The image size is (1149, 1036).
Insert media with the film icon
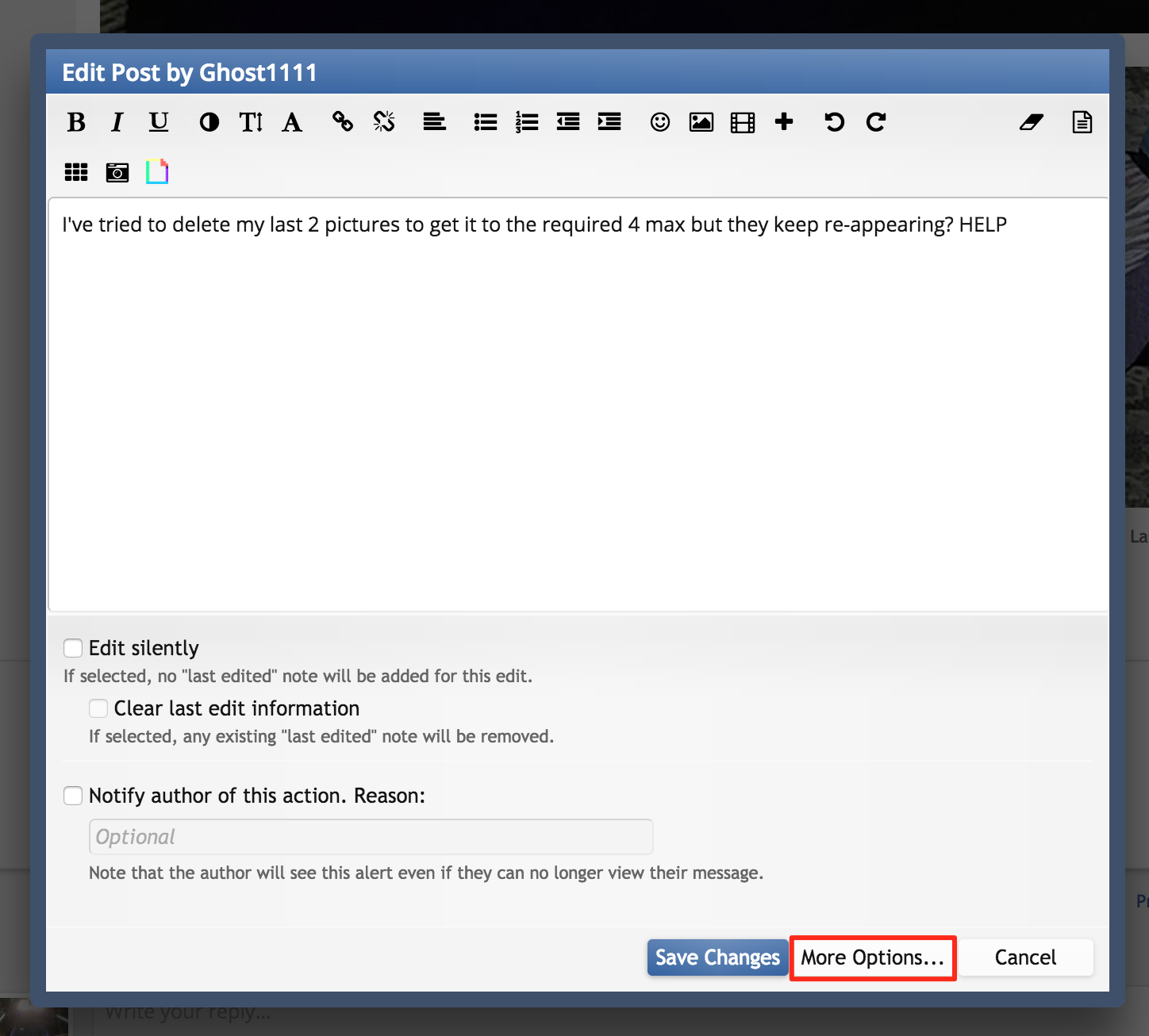(x=743, y=122)
